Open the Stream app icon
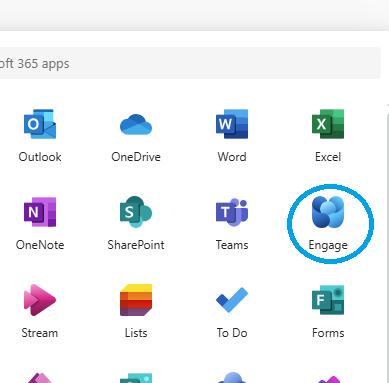The image size is (389, 383). [40, 300]
